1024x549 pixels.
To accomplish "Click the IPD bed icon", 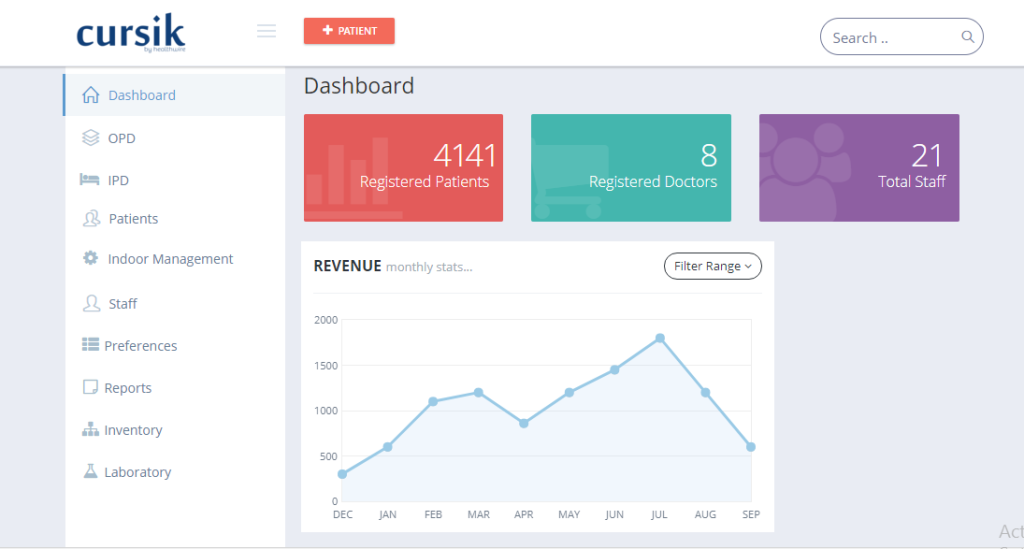I will click(89, 180).
